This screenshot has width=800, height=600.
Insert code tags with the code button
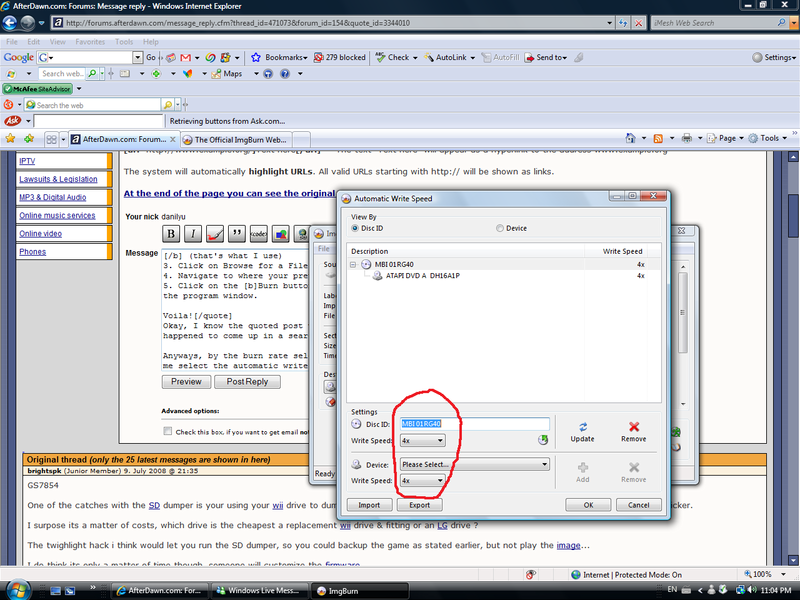click(x=258, y=234)
